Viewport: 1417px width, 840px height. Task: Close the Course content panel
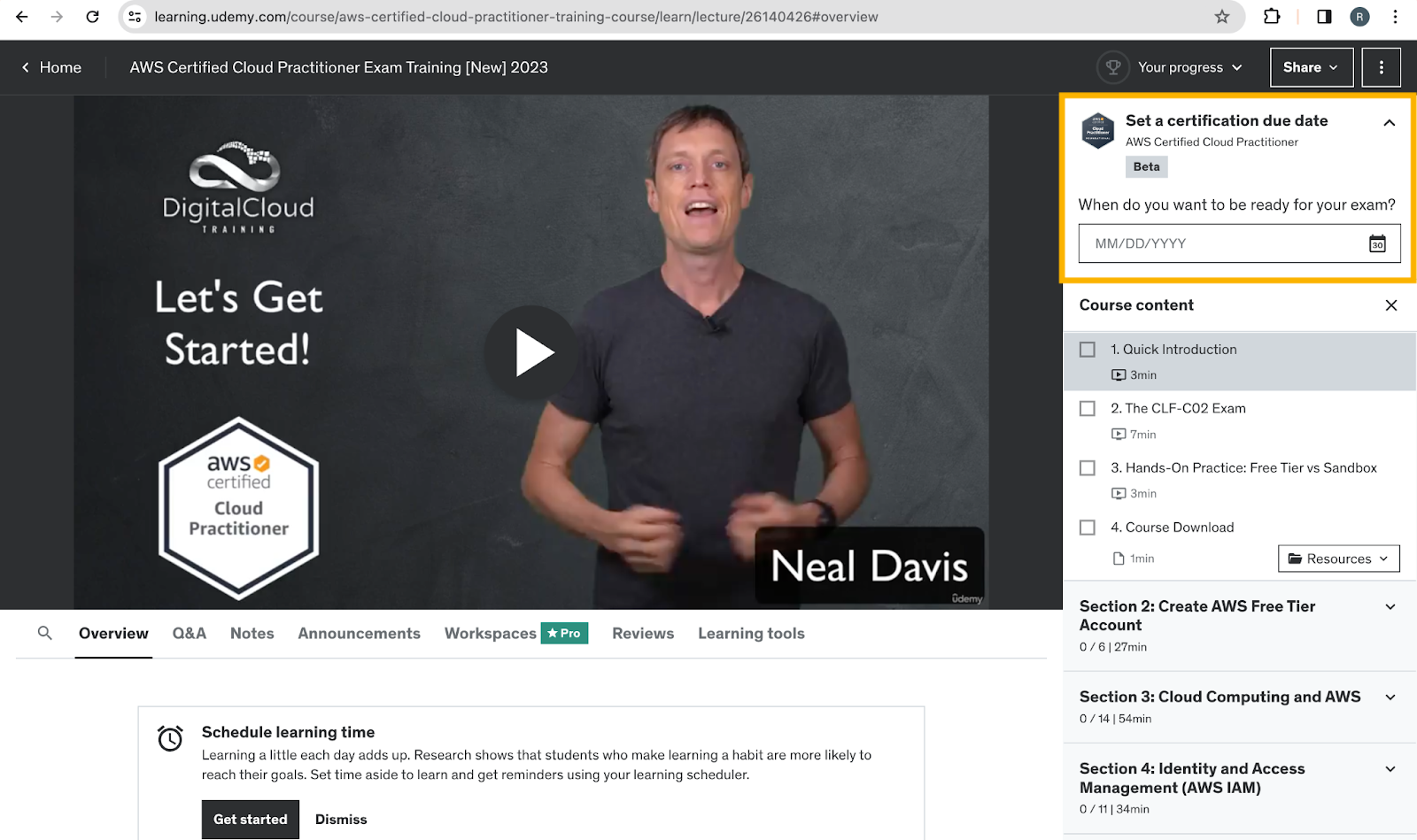1391,305
